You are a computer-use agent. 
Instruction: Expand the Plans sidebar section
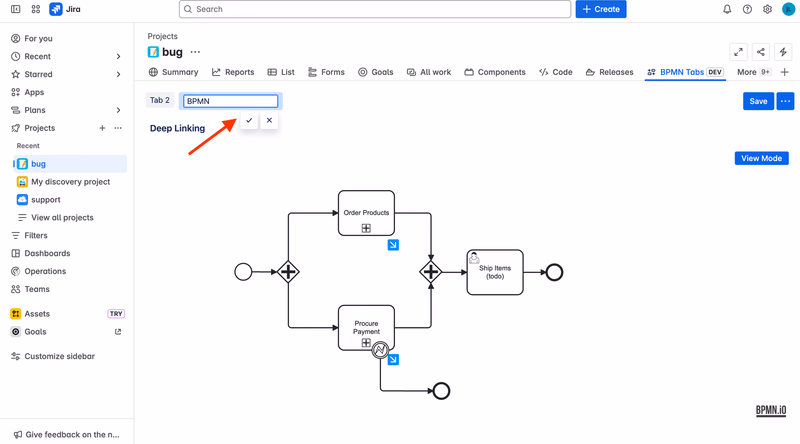[x=118, y=110]
